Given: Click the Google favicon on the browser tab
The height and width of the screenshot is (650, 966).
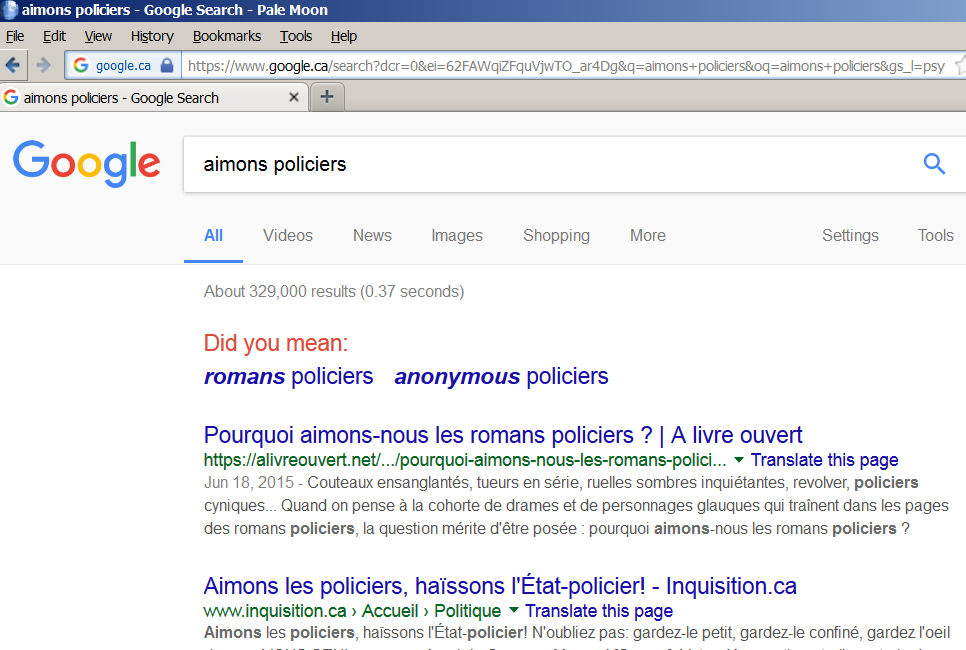Looking at the screenshot, I should [x=10, y=97].
